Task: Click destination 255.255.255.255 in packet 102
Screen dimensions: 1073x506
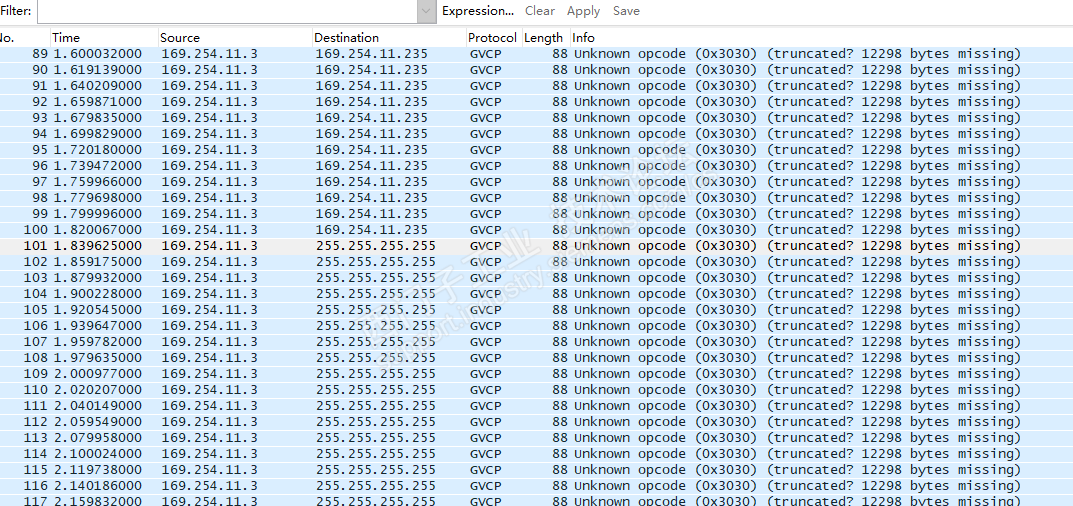Action: [x=376, y=262]
